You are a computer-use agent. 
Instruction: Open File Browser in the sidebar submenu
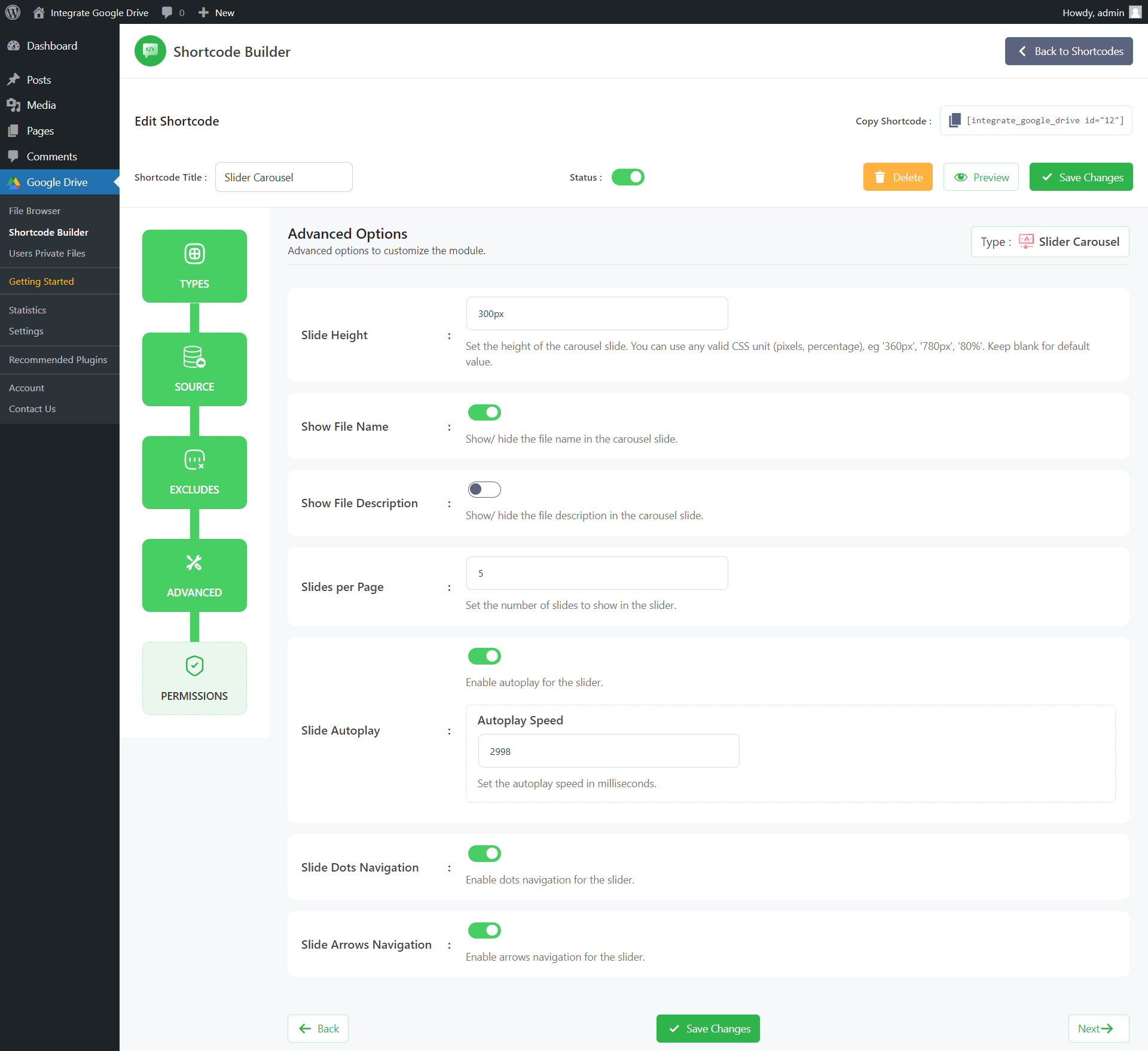pyautogui.click(x=35, y=211)
